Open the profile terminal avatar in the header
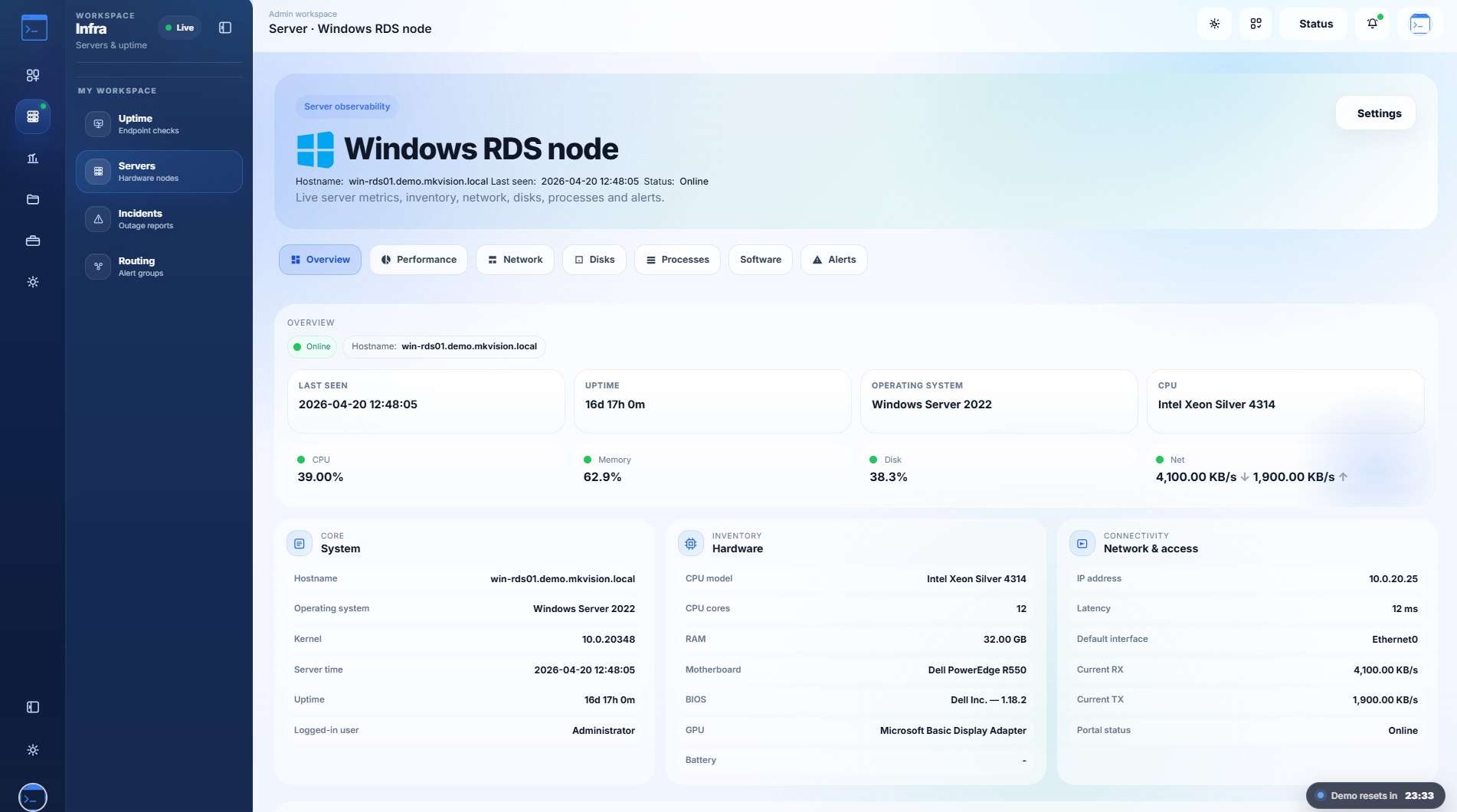Screen dimensions: 1457x812 click(x=1419, y=24)
